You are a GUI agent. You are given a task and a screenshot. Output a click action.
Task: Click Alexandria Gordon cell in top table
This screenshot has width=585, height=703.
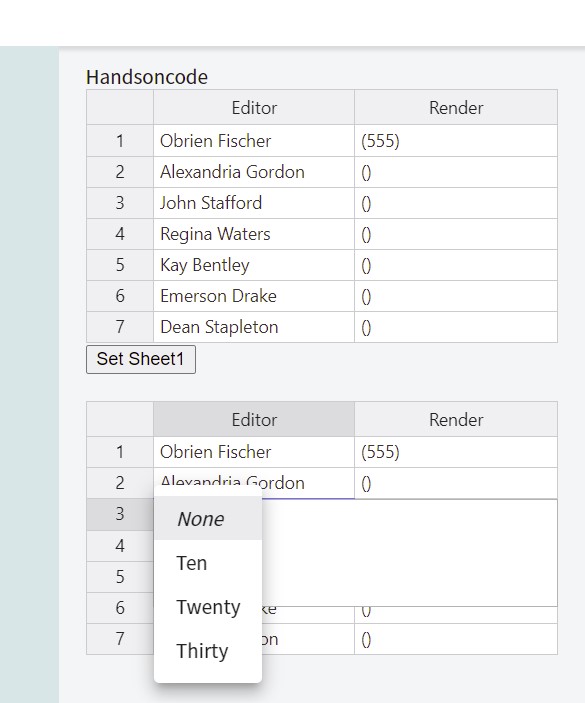(254, 172)
